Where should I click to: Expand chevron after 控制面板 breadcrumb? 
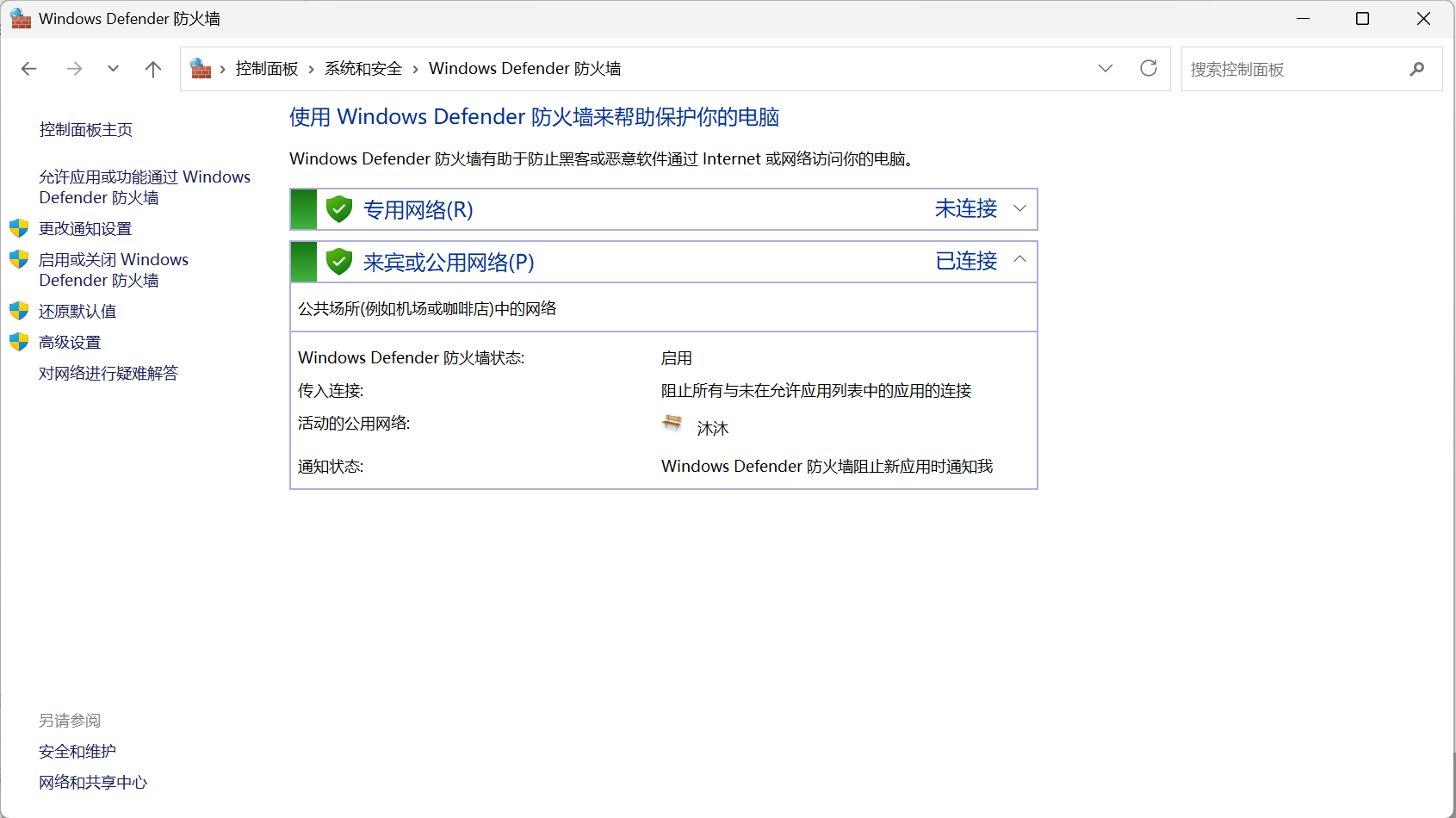(x=312, y=69)
